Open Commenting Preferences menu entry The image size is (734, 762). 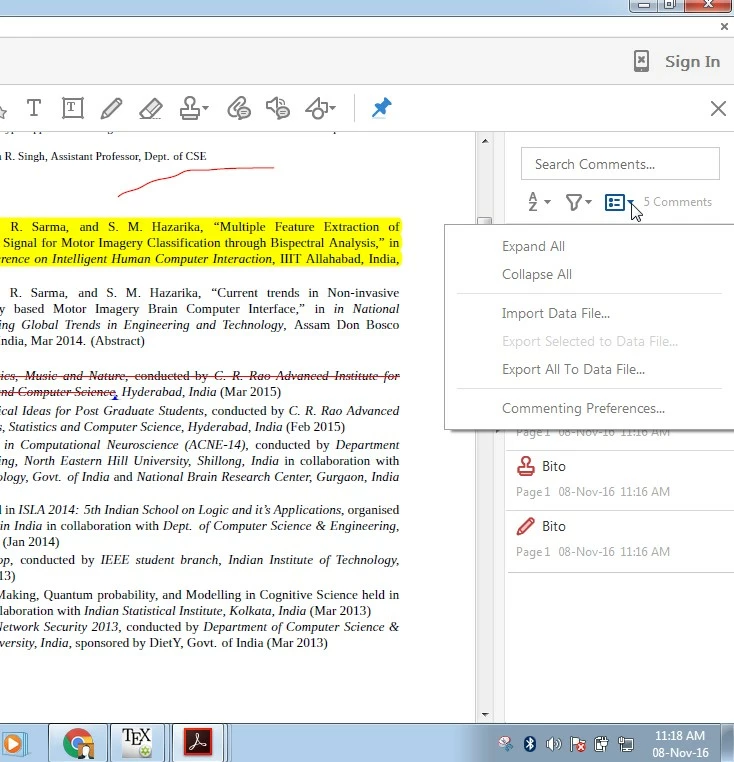coord(583,408)
